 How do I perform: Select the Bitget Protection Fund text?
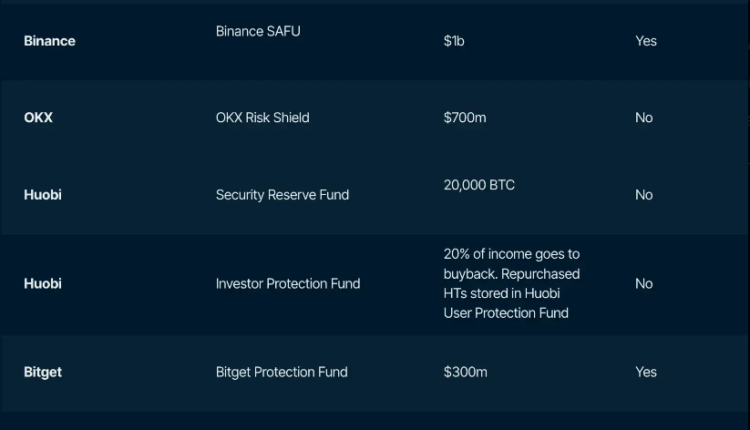click(281, 372)
